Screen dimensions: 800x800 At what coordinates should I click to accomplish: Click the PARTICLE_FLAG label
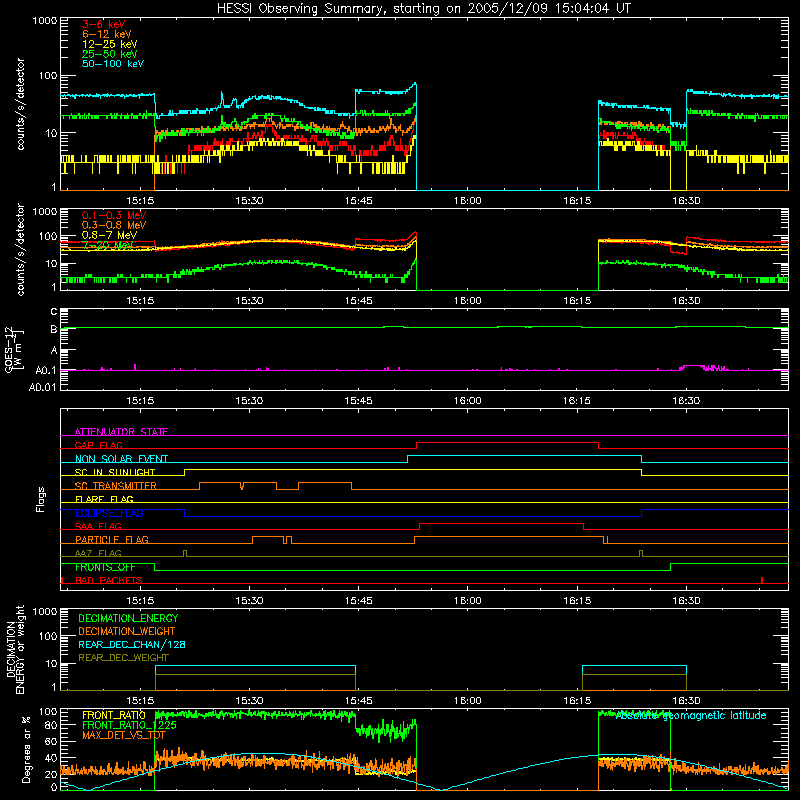pyautogui.click(x=112, y=540)
